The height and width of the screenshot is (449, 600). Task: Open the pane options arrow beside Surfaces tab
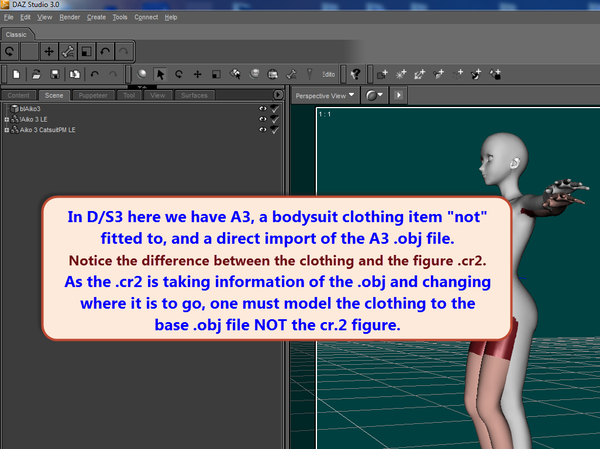(278, 95)
